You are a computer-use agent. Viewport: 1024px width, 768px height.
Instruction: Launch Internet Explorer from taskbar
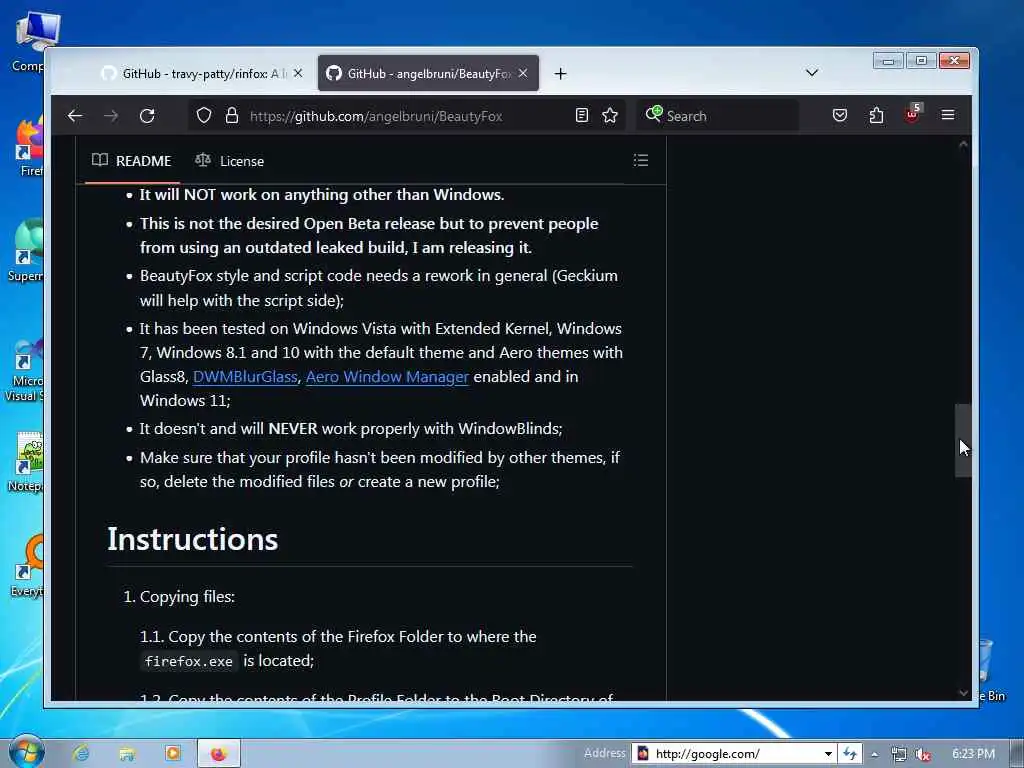(x=81, y=754)
